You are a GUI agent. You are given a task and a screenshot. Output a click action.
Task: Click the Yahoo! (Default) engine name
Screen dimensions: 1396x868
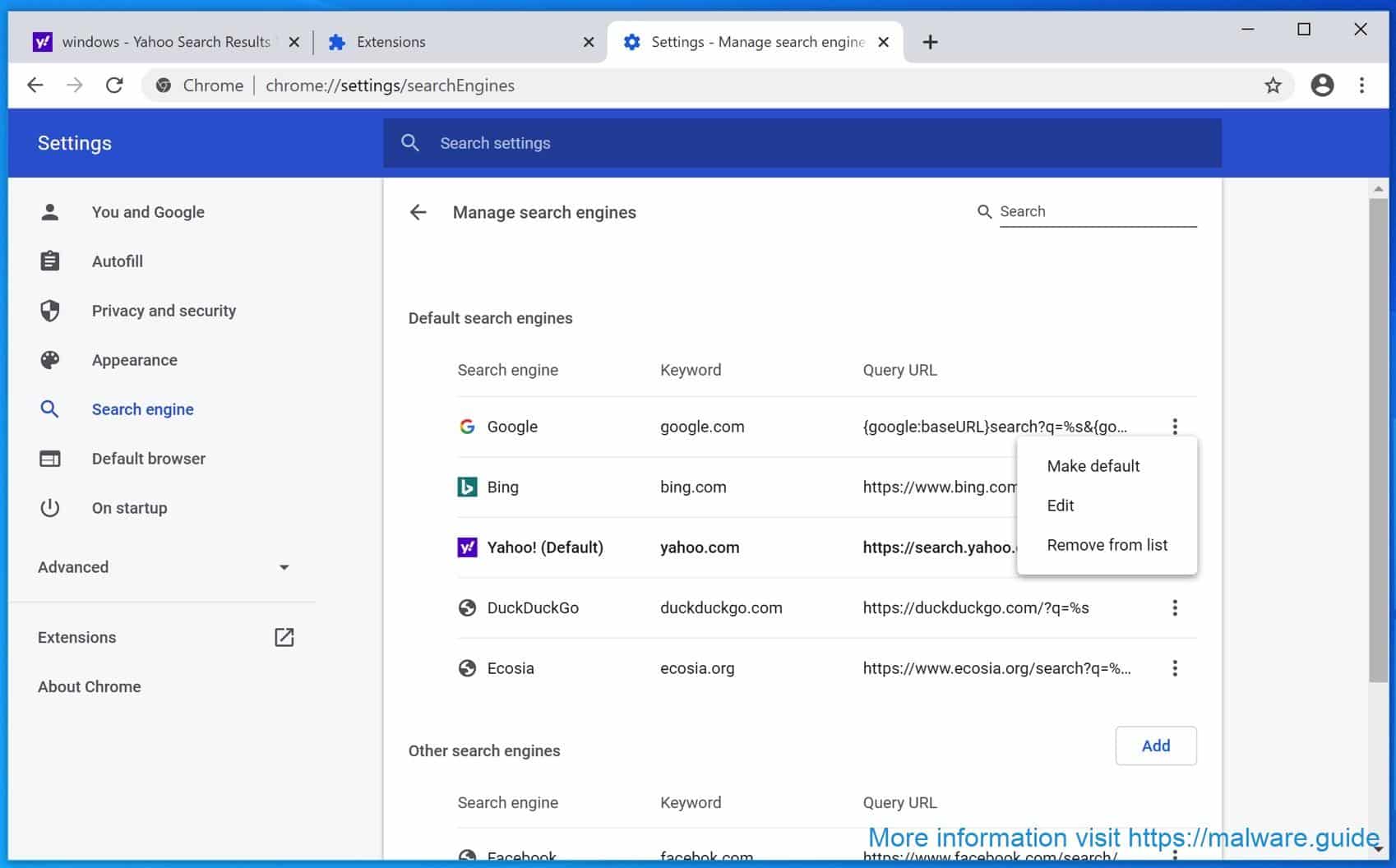click(x=545, y=547)
